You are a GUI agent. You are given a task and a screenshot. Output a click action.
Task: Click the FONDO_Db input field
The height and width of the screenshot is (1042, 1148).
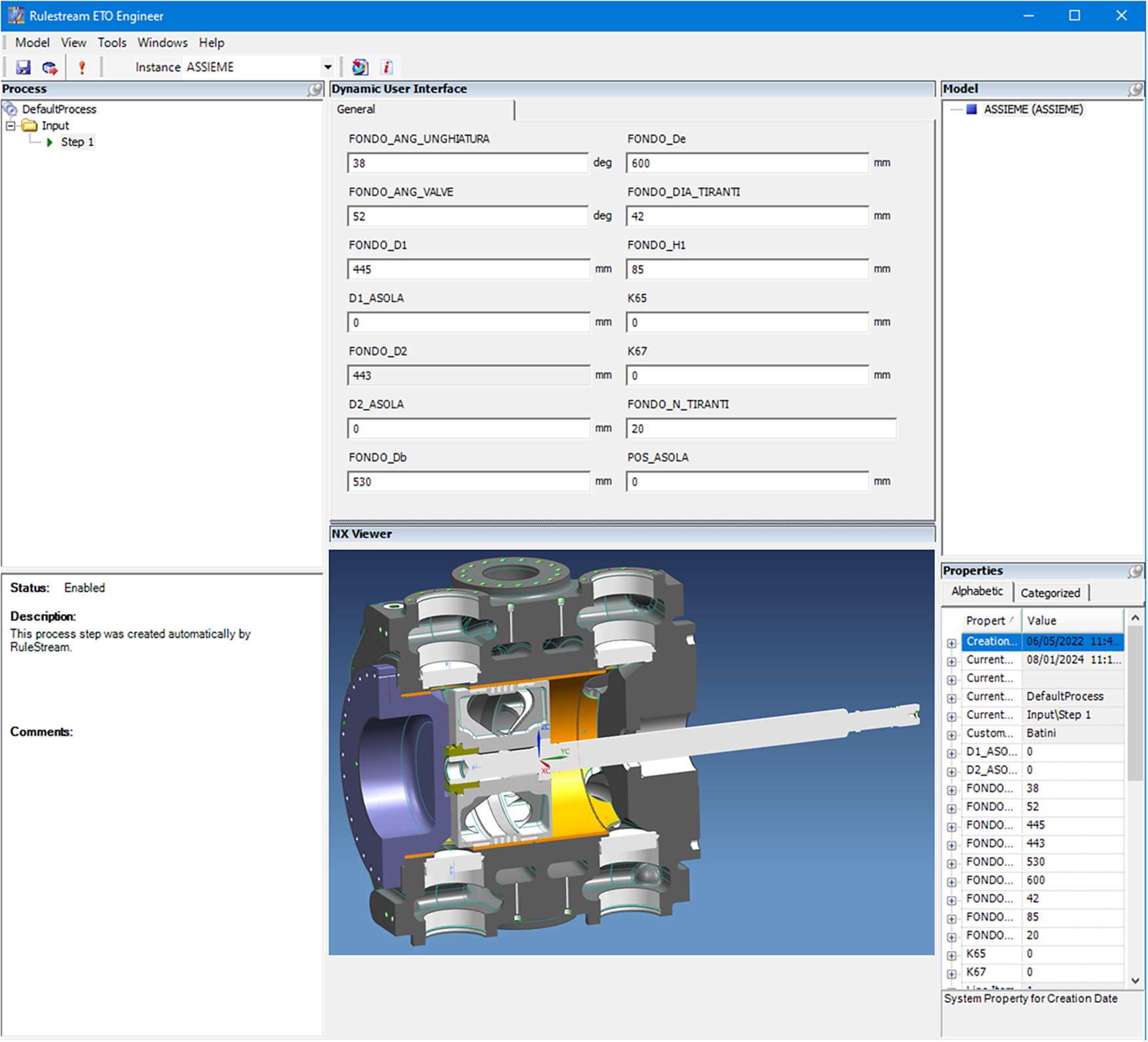(x=469, y=482)
